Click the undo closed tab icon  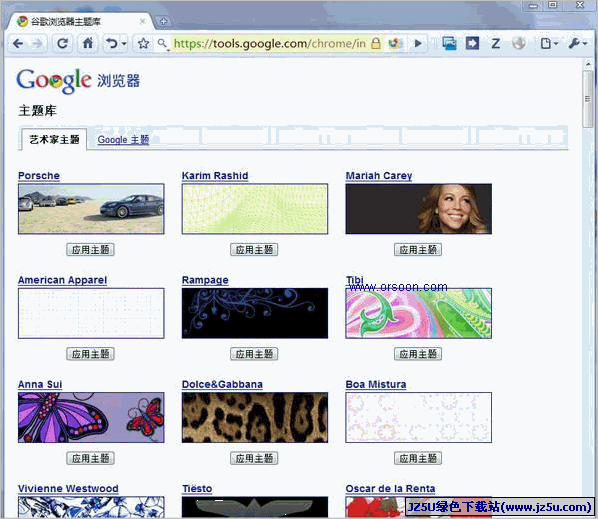click(x=111, y=43)
